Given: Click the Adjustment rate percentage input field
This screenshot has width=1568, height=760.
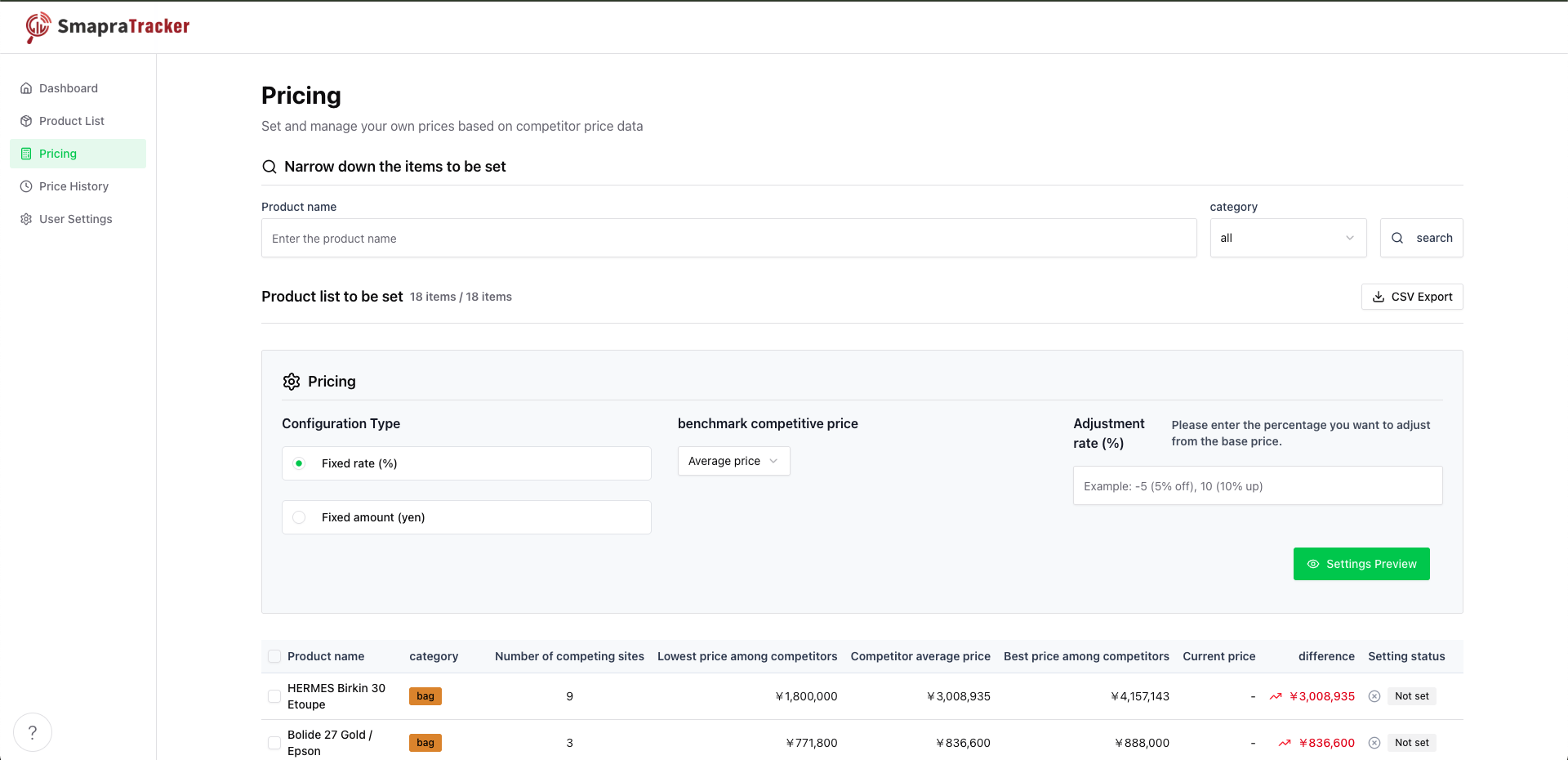Looking at the screenshot, I should pyautogui.click(x=1257, y=485).
